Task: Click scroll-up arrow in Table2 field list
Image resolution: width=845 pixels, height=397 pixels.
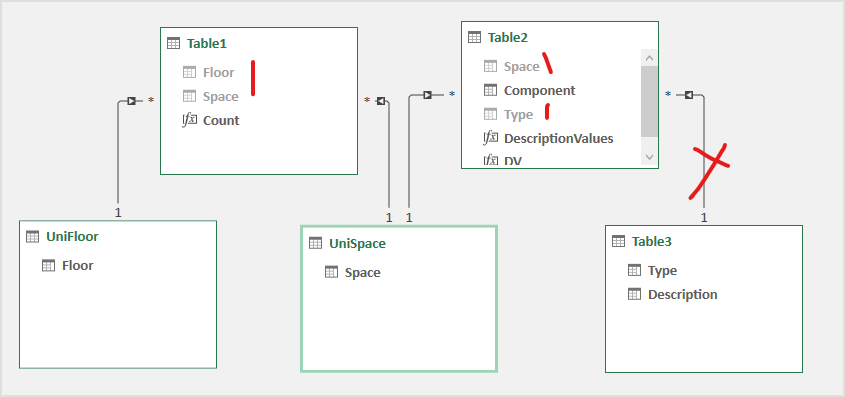Action: click(x=649, y=58)
